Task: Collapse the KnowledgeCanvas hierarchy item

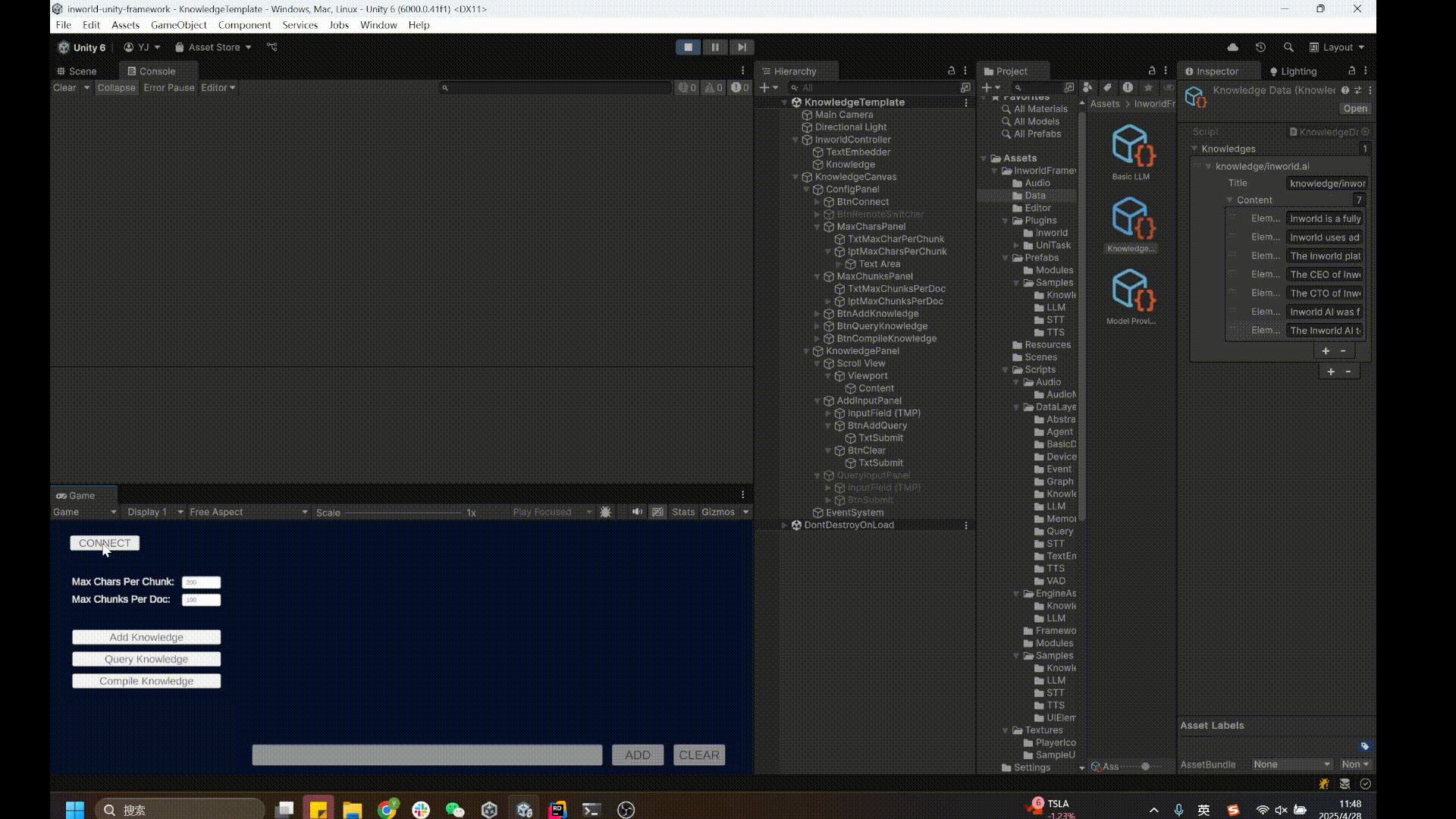Action: point(795,177)
